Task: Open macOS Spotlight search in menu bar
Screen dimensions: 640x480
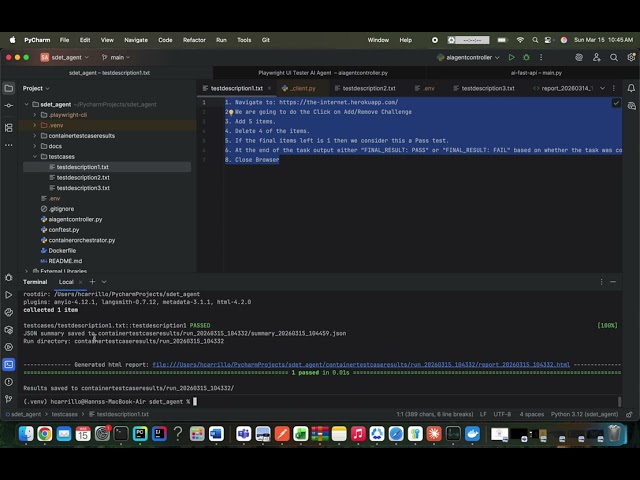Action: pyautogui.click(x=535, y=40)
